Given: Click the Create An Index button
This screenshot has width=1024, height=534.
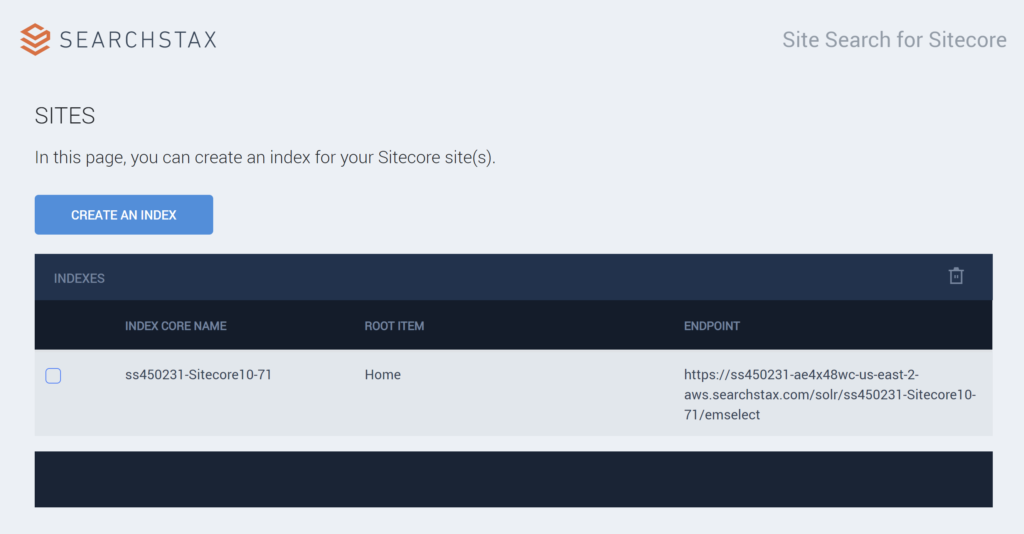Looking at the screenshot, I should 123,215.
